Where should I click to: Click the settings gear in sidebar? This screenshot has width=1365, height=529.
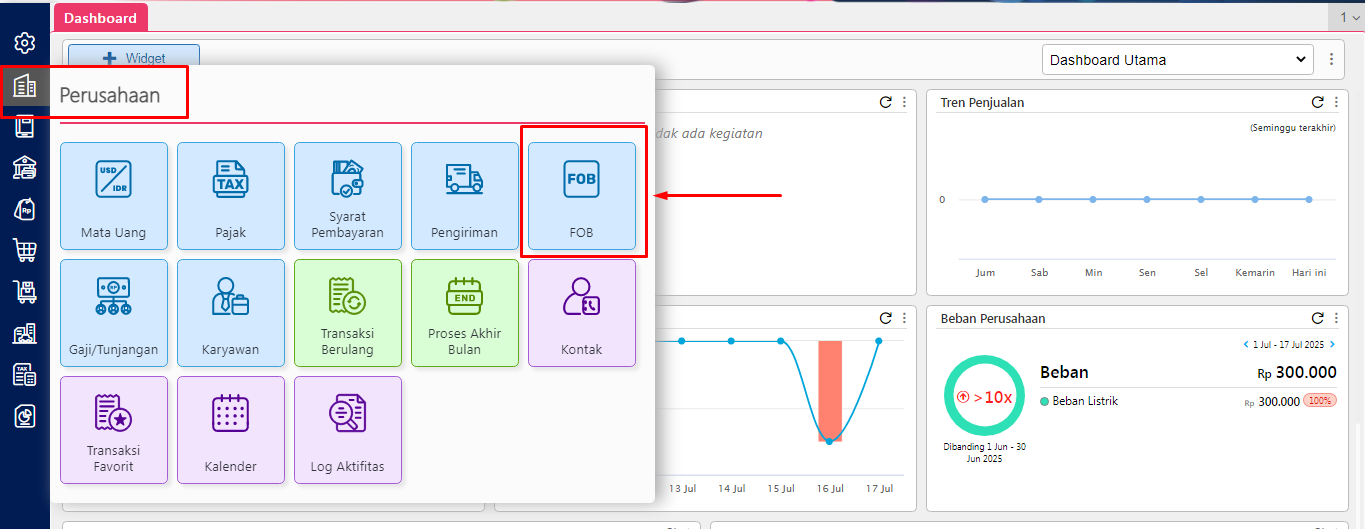[x=25, y=43]
